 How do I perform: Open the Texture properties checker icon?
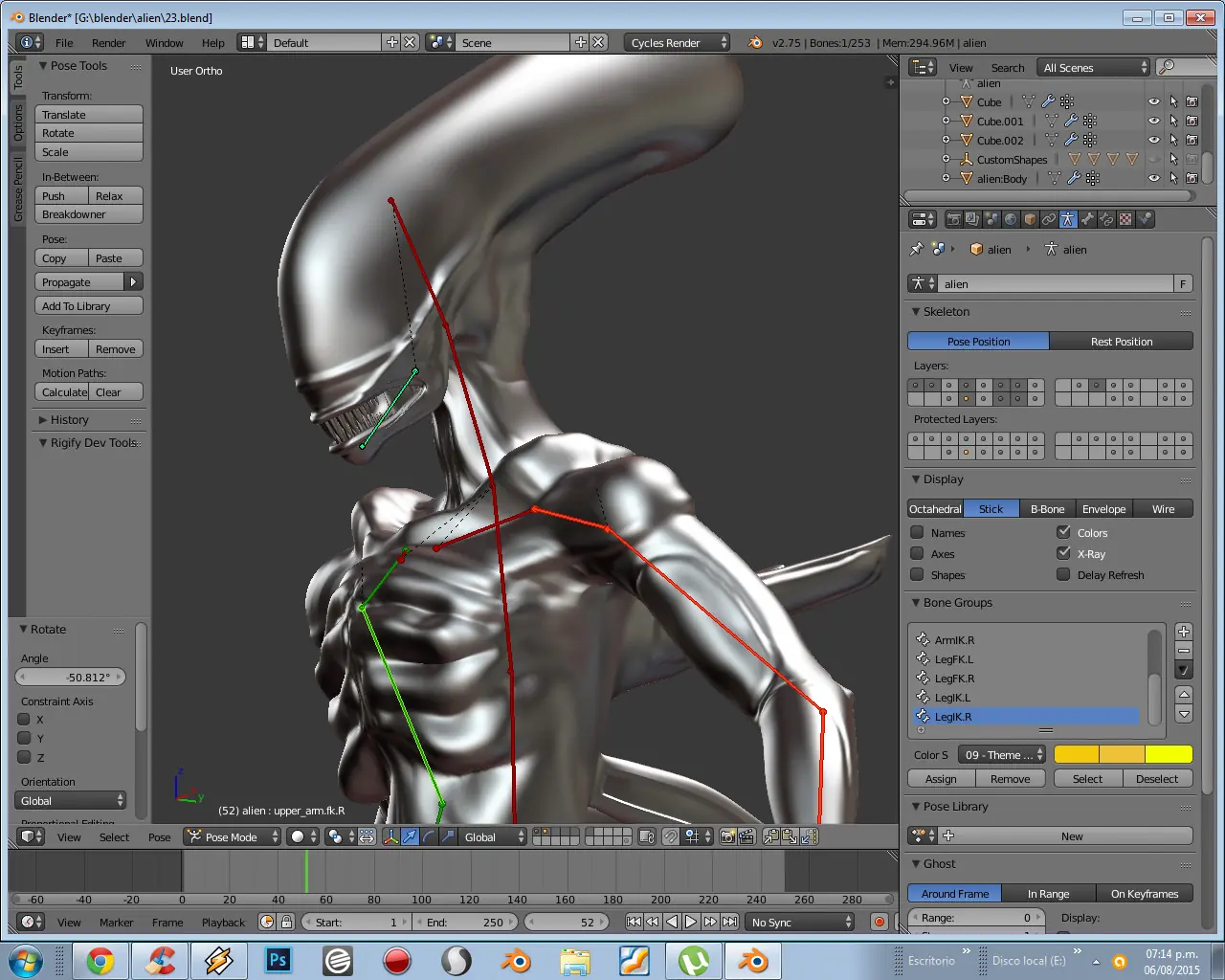tap(1125, 219)
